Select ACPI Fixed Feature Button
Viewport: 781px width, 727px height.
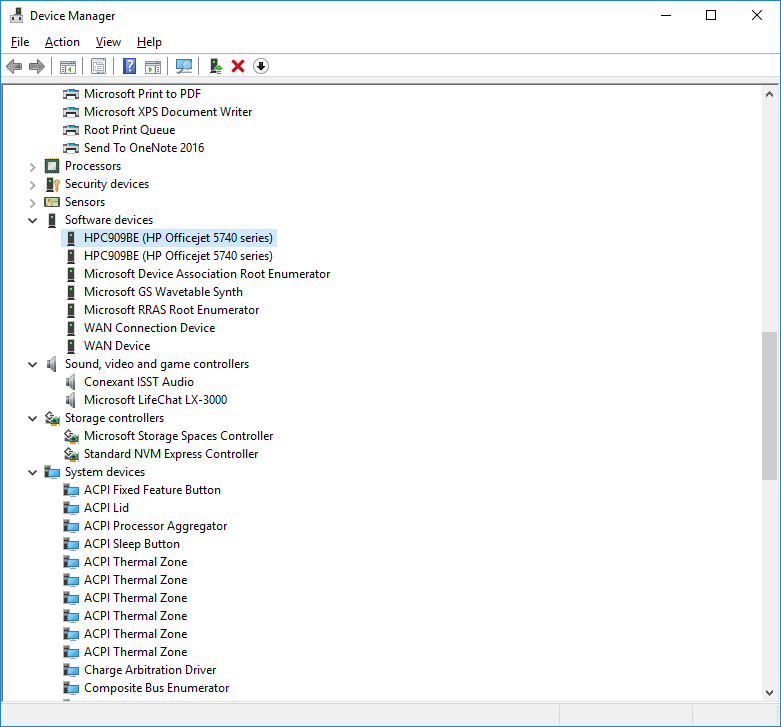[x=152, y=490]
